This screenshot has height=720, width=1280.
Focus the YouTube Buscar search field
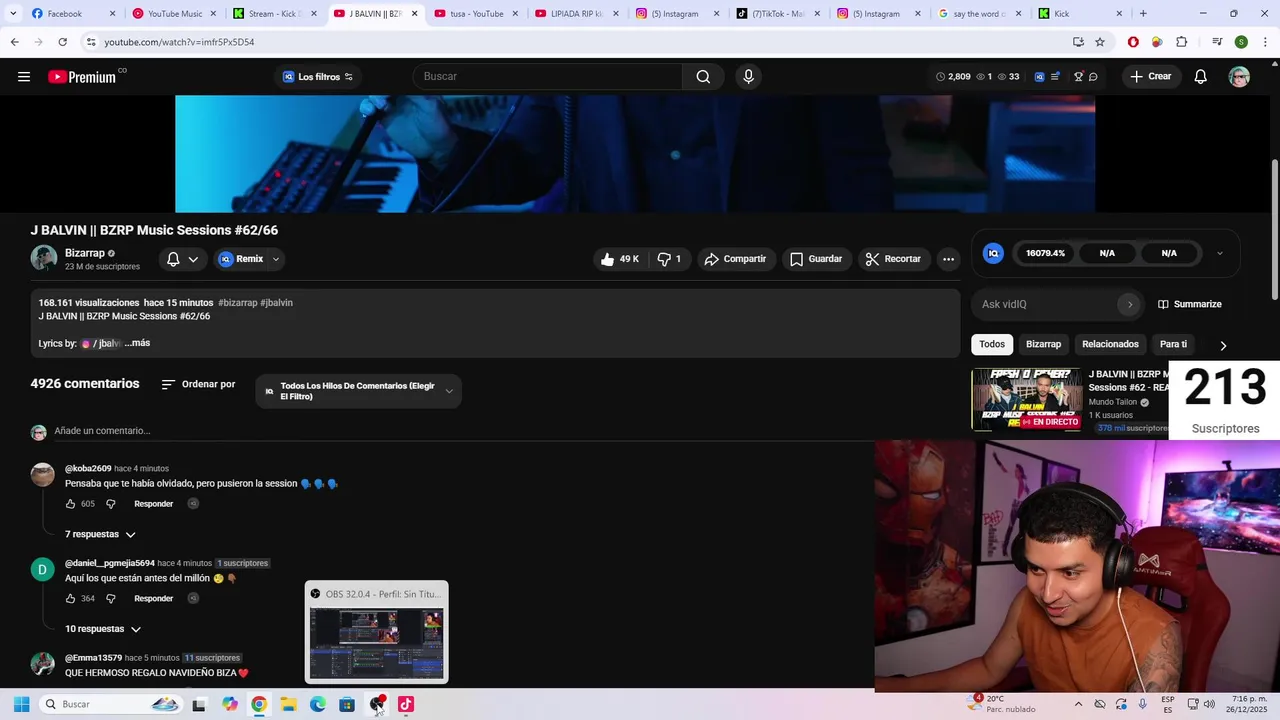point(548,77)
